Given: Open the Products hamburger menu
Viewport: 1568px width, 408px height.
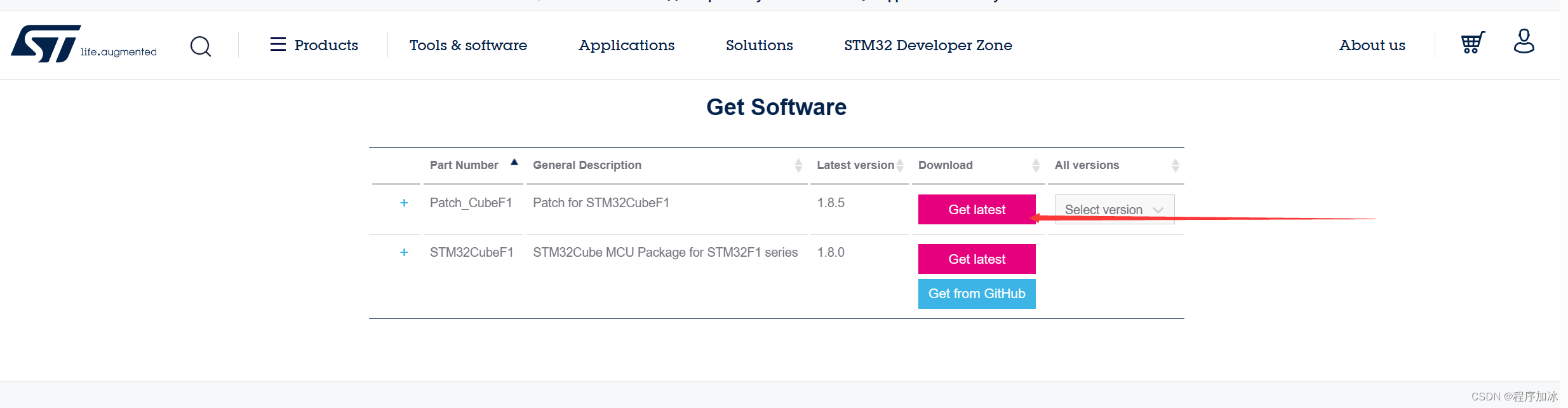Looking at the screenshot, I should click(x=314, y=45).
